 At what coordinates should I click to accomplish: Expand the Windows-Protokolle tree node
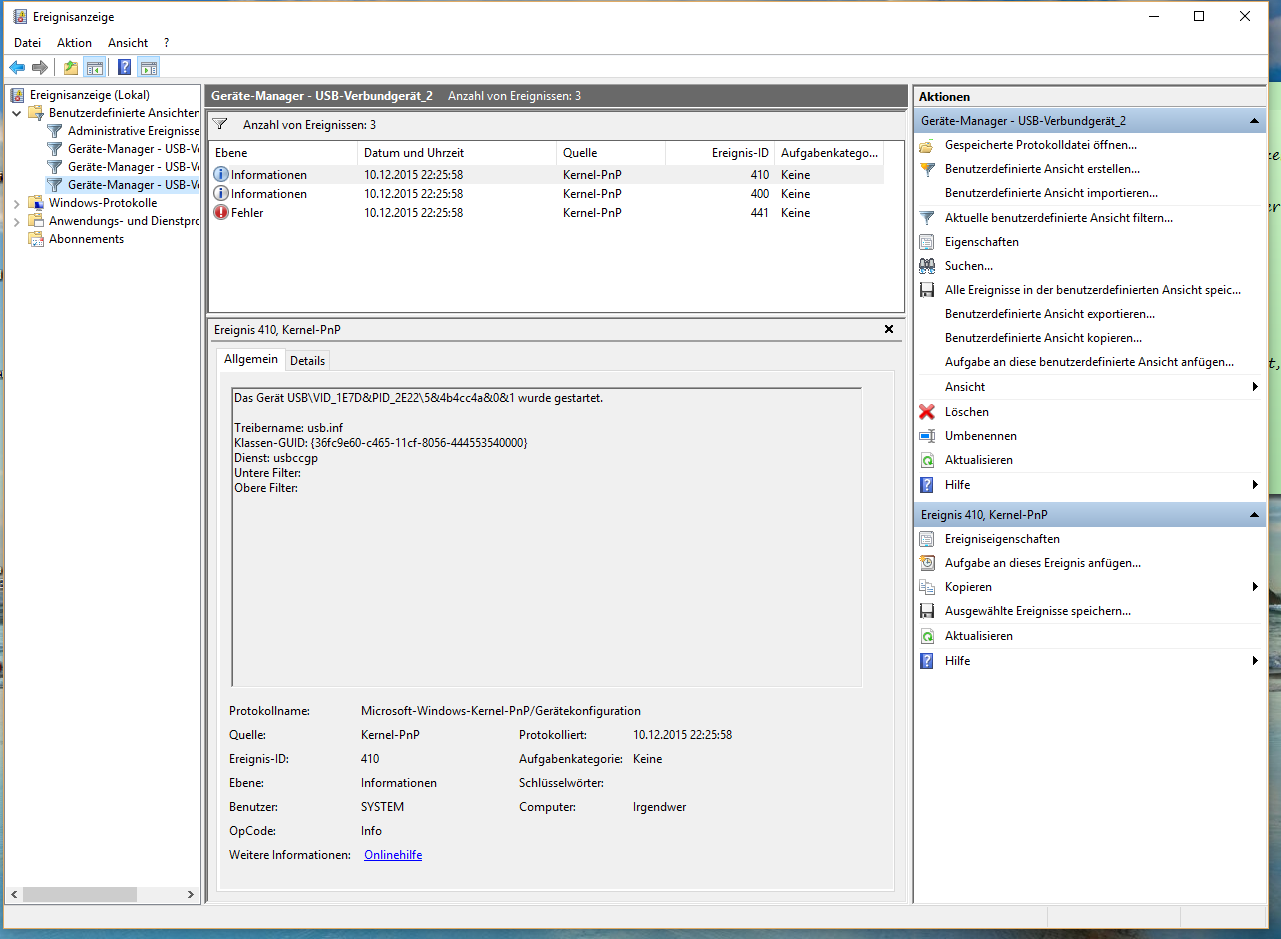coord(17,203)
